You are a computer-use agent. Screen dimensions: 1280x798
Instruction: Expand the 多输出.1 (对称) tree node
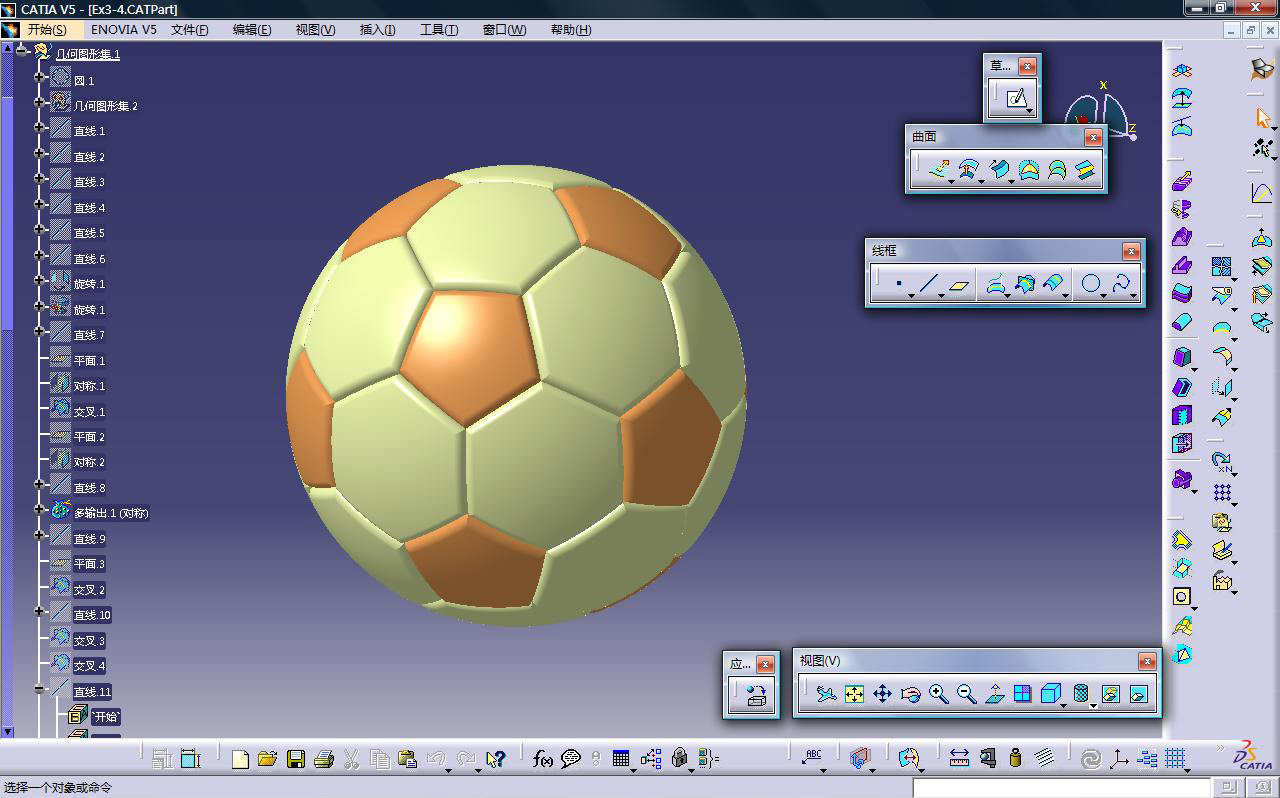[40, 511]
